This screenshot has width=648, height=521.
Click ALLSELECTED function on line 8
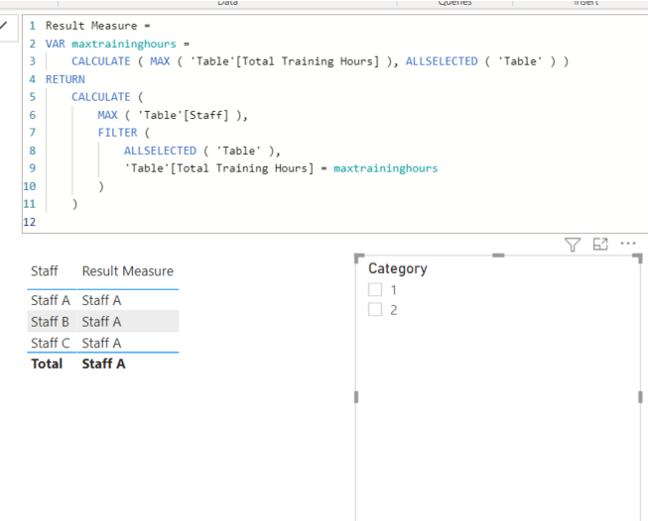160,150
